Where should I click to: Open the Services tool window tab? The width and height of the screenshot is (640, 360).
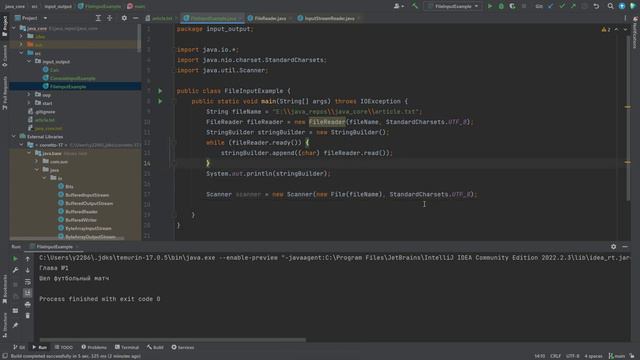(x=183, y=347)
